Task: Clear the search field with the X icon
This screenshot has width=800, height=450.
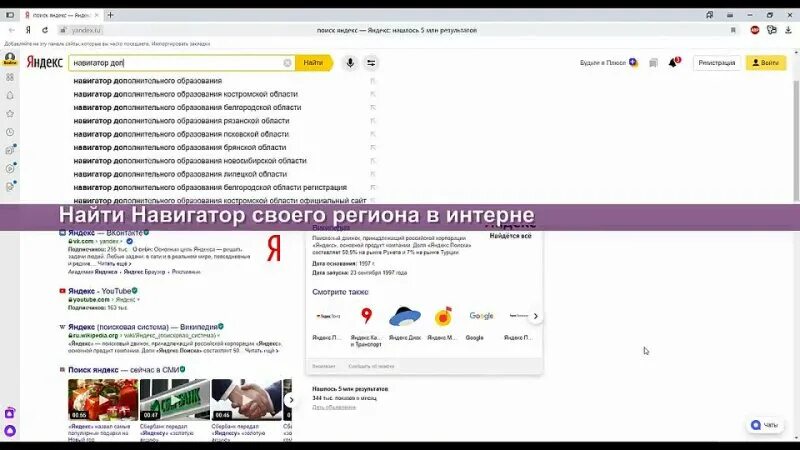Action: coord(287,63)
